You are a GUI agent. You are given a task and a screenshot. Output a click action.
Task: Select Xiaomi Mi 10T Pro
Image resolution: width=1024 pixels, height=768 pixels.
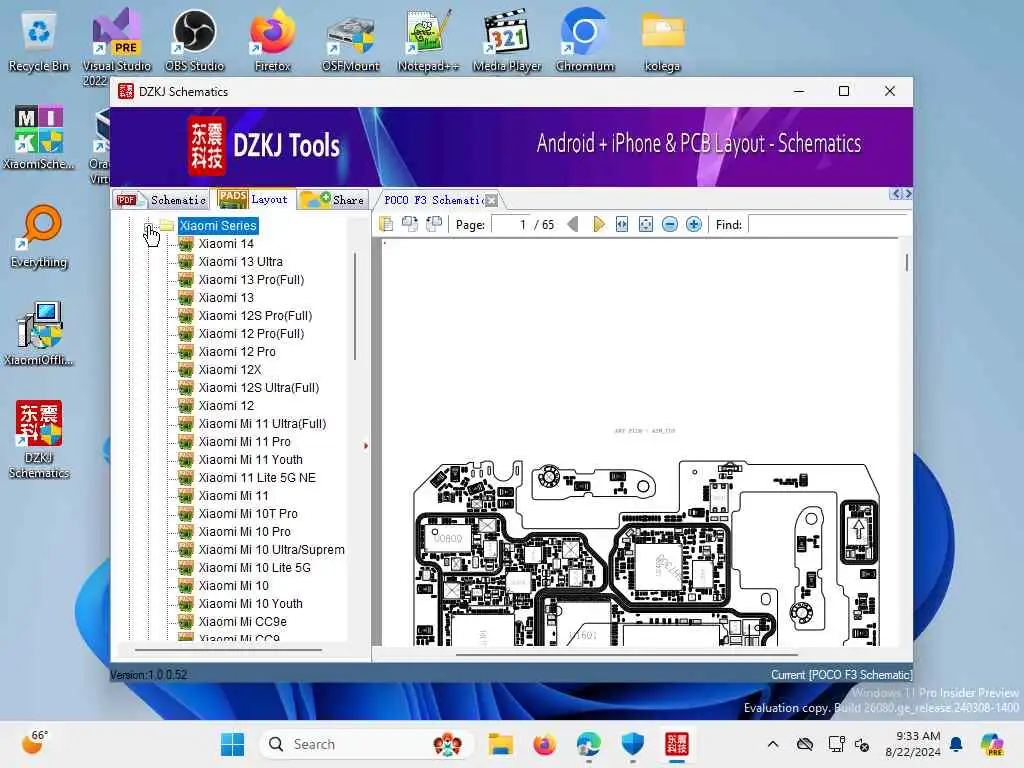[248, 514]
